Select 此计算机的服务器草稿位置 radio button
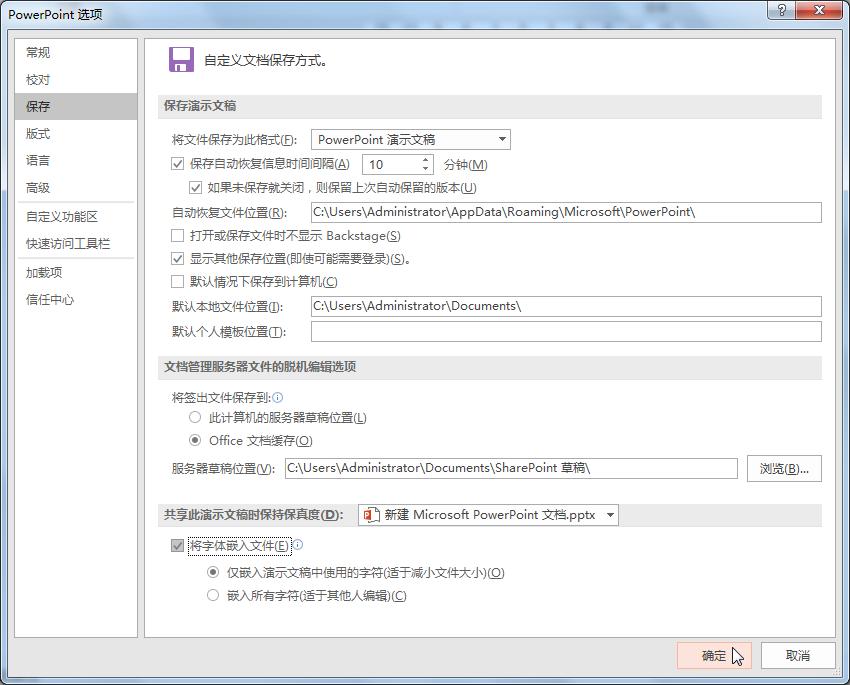 tap(195, 417)
